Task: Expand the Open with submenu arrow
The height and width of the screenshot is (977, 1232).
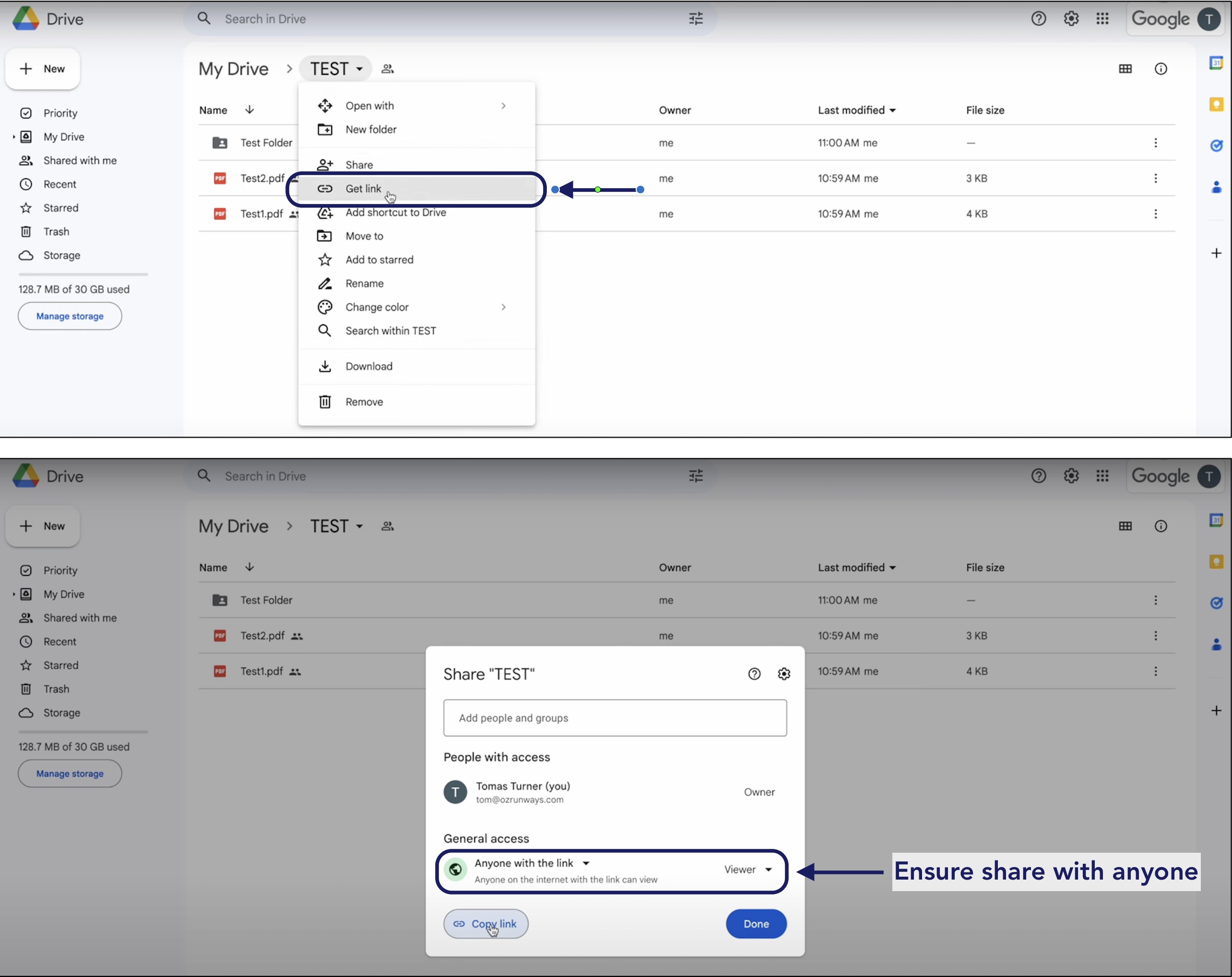Action: pos(503,106)
